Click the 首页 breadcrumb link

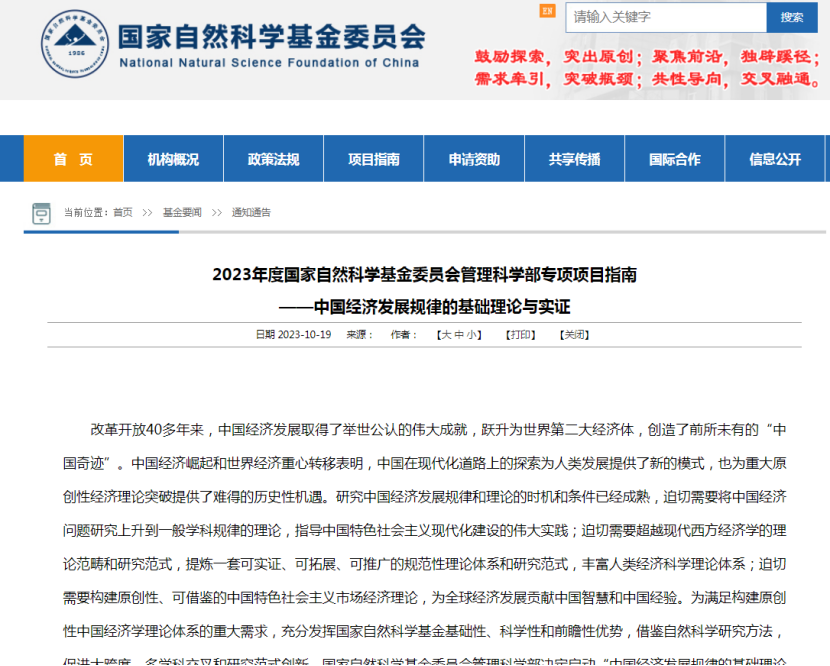click(x=122, y=213)
